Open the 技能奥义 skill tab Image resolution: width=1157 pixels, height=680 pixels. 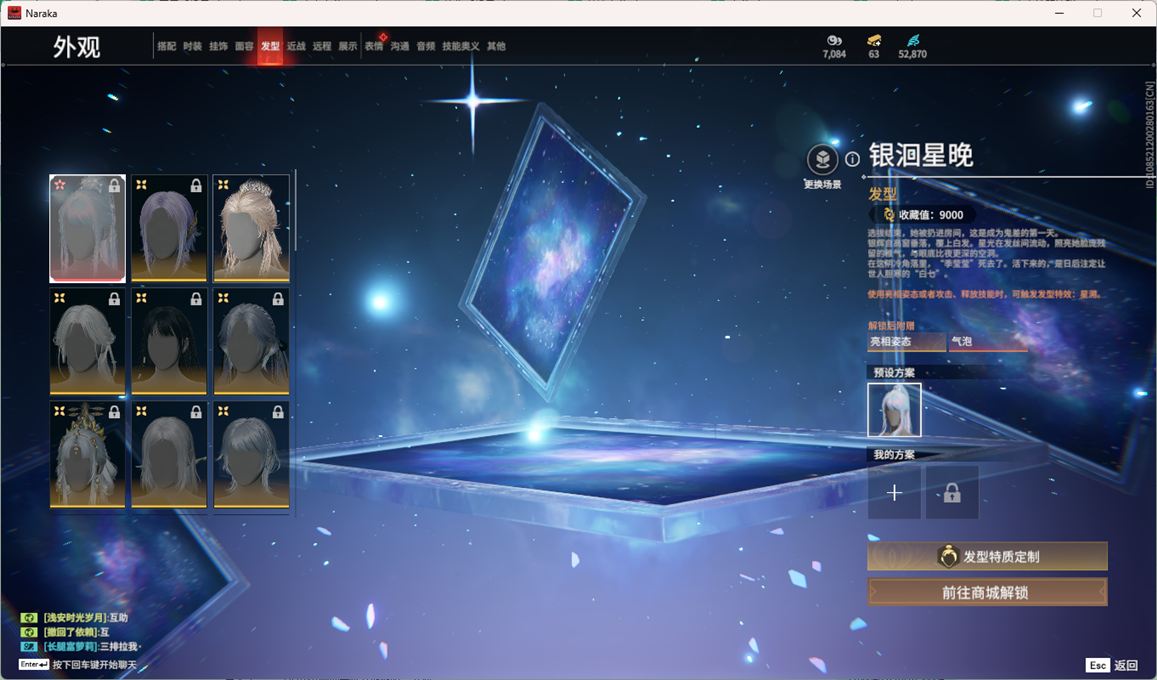tap(460, 46)
